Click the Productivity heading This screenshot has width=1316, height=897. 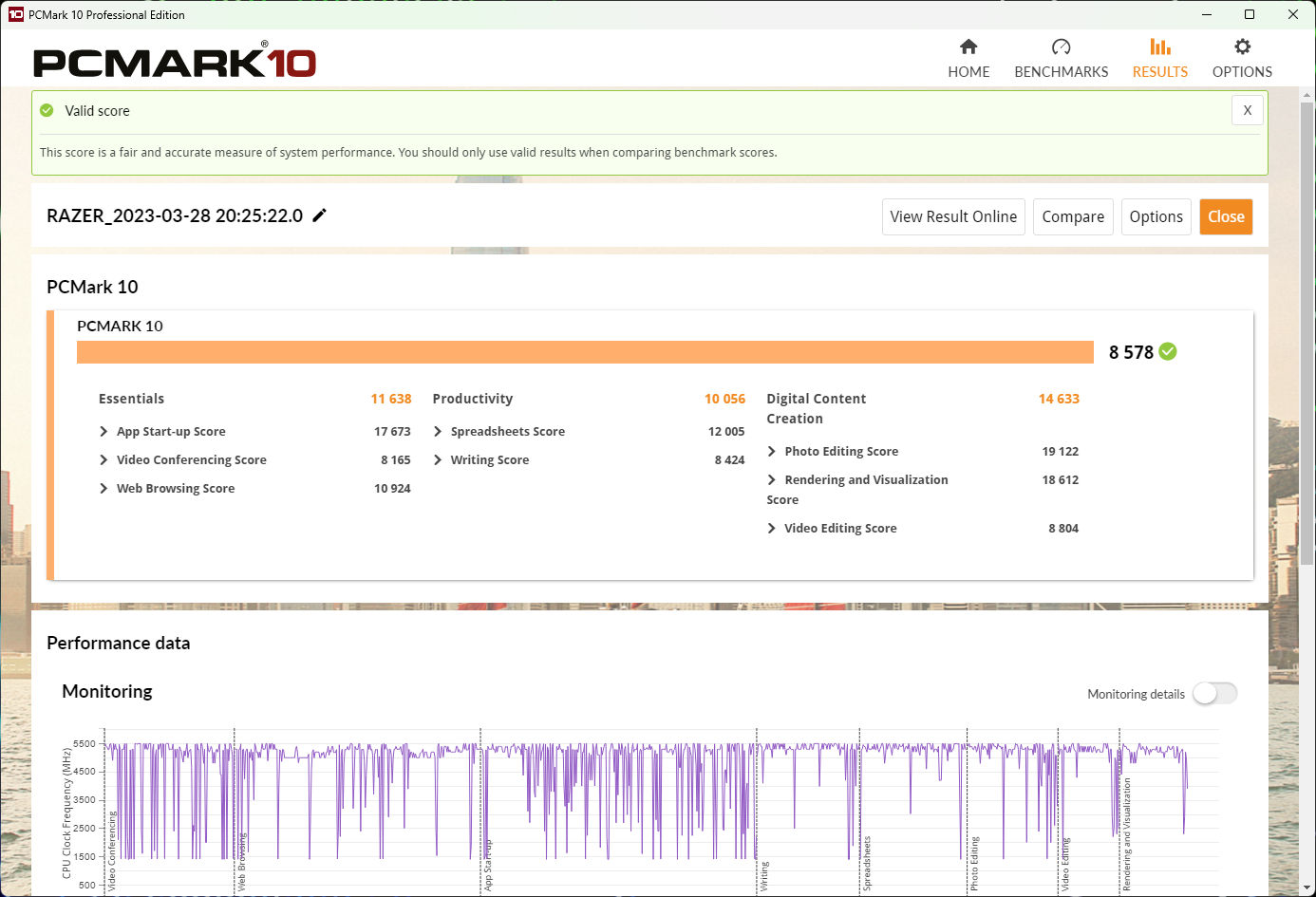472,399
